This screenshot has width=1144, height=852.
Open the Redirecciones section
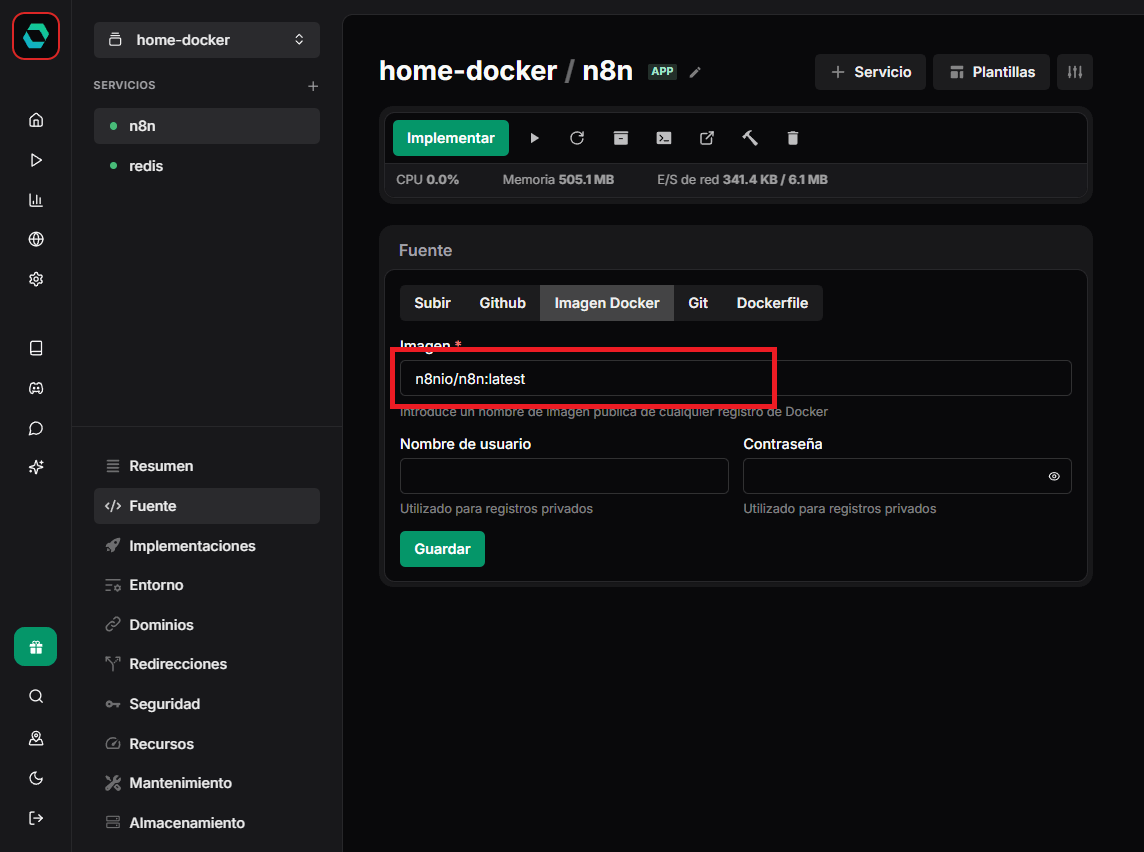(x=206, y=665)
